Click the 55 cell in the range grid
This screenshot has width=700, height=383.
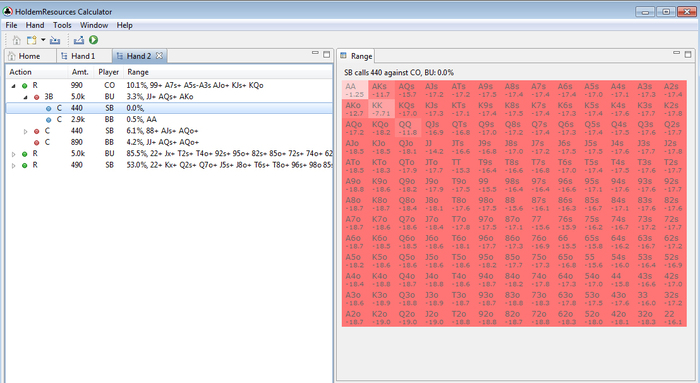pyautogui.click(x=593, y=261)
